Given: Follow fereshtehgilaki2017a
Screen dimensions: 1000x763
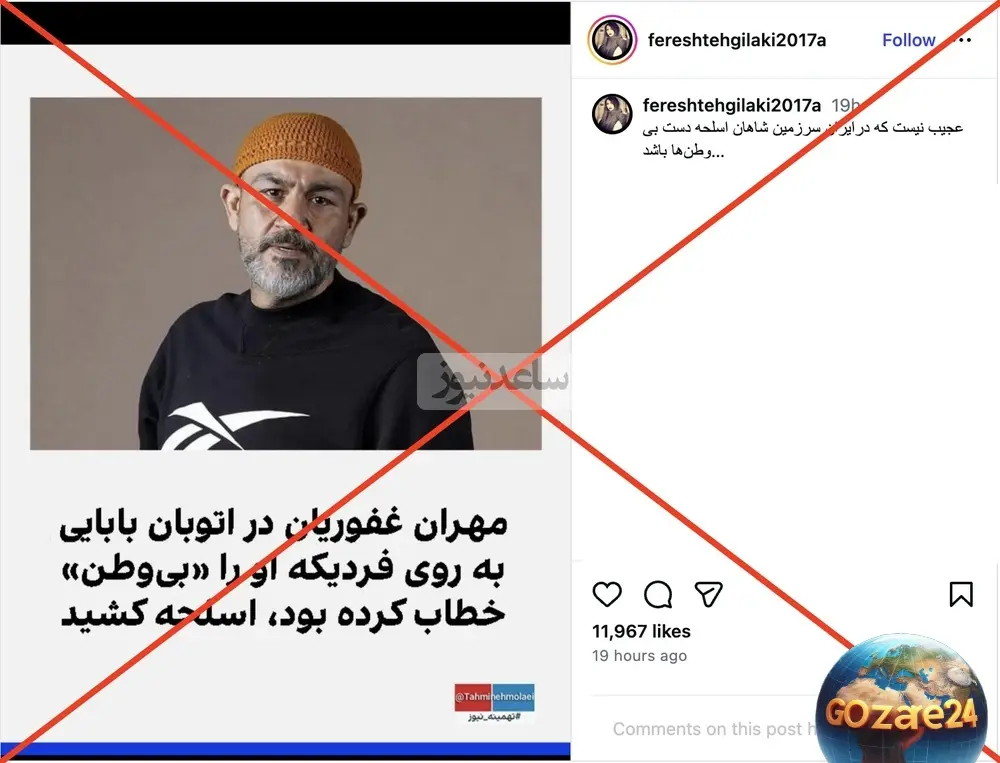Looking at the screenshot, I should point(908,40).
